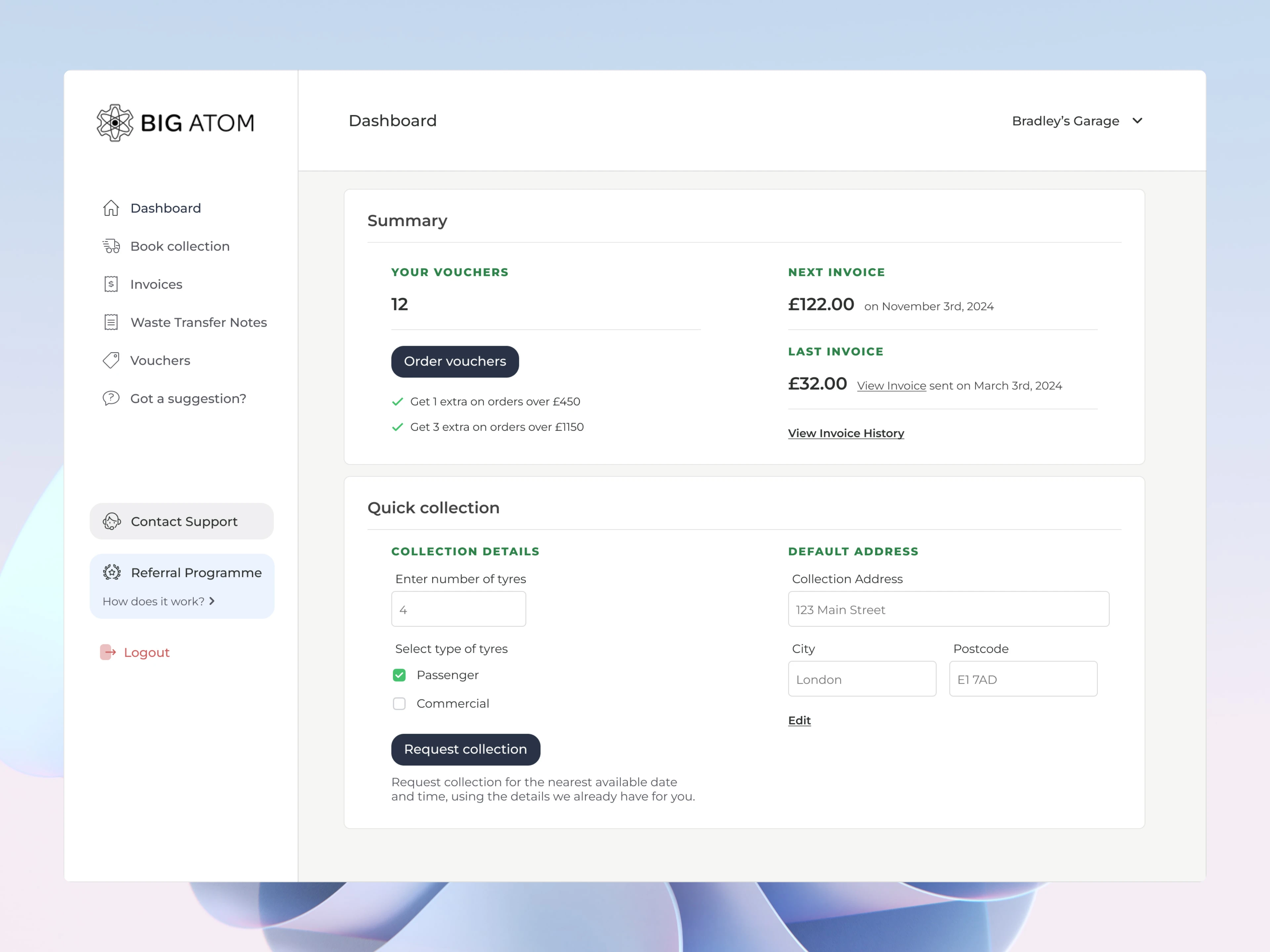This screenshot has width=1270, height=952.
Task: Click the red Logout arrow icon
Action: click(108, 652)
